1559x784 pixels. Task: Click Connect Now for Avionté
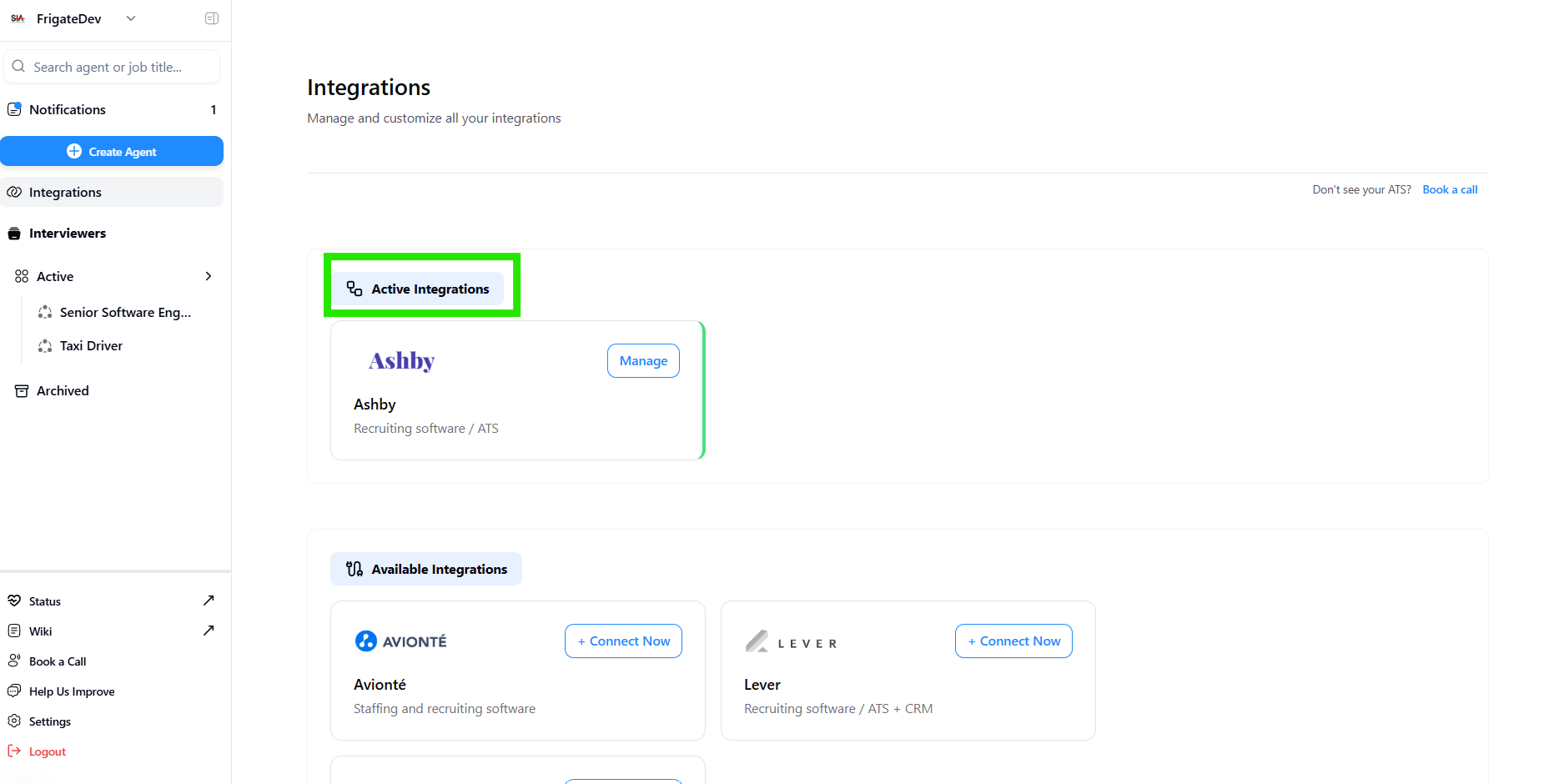pos(623,641)
